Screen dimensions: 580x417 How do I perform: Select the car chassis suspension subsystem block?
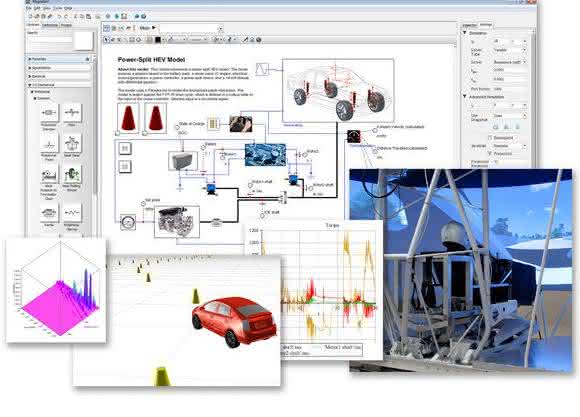338,90
